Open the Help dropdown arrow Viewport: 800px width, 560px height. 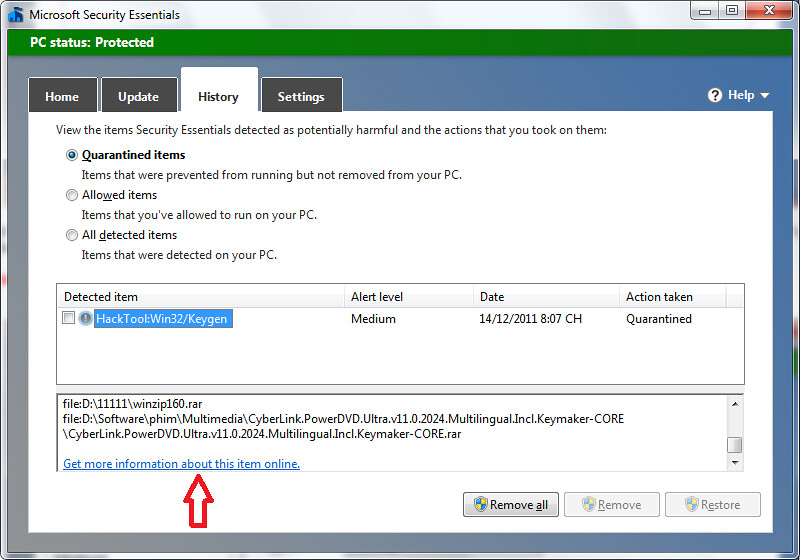tap(764, 95)
